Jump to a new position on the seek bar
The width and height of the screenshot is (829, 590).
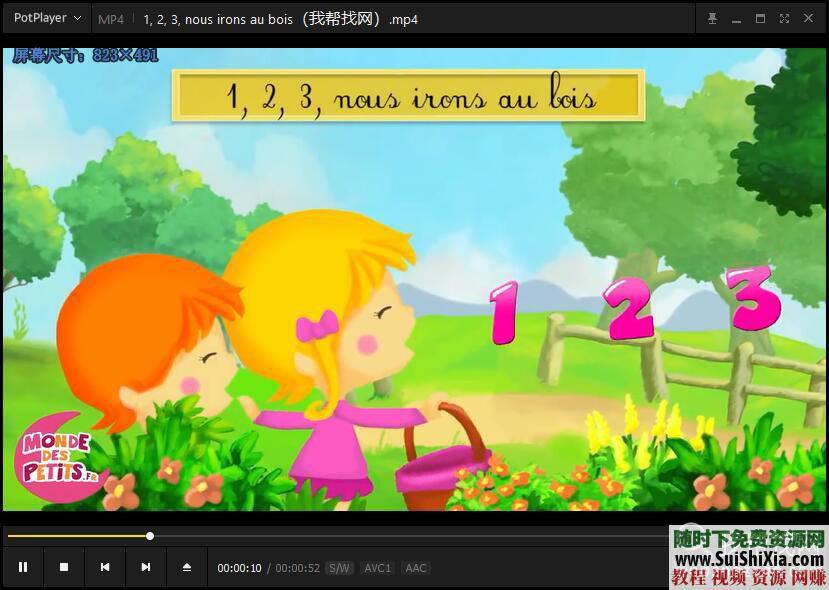[x=400, y=536]
